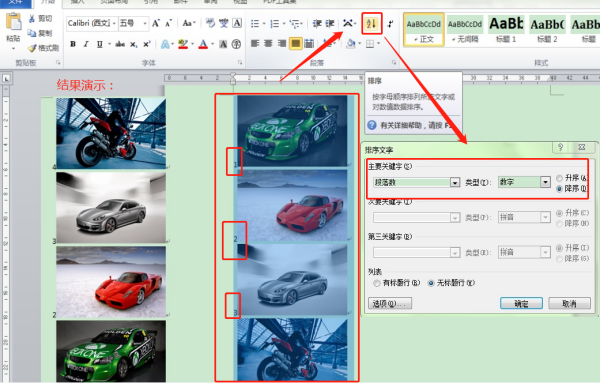The height and width of the screenshot is (383, 600).
Task: Click the Enclosed Character circle icon
Action: pyautogui.click(x=236, y=44)
